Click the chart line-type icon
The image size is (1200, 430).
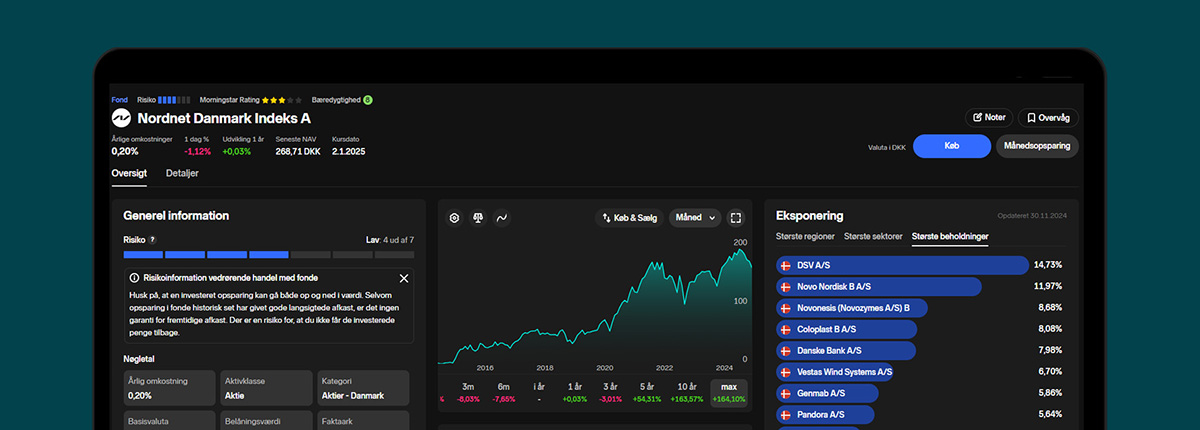502,217
